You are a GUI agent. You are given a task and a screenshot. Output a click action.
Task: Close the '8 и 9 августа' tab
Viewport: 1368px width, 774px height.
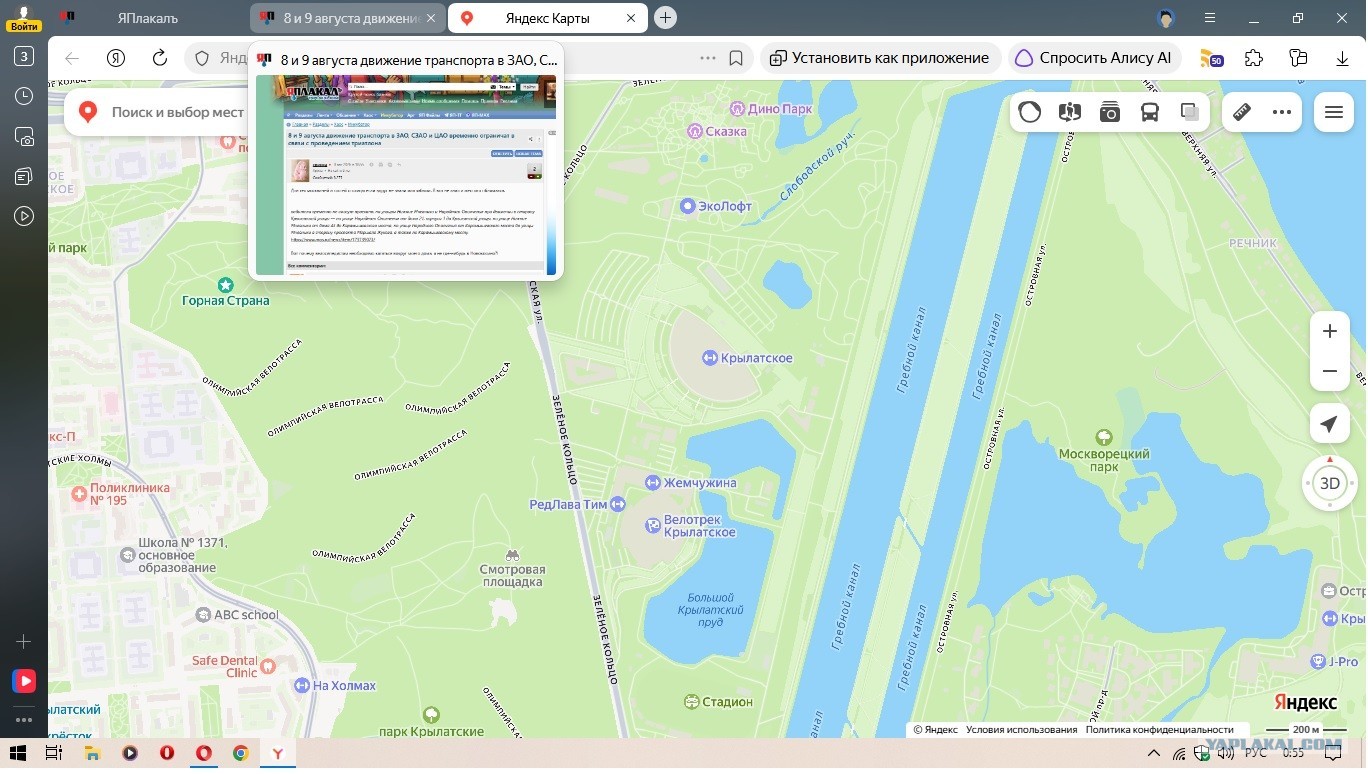(x=431, y=18)
